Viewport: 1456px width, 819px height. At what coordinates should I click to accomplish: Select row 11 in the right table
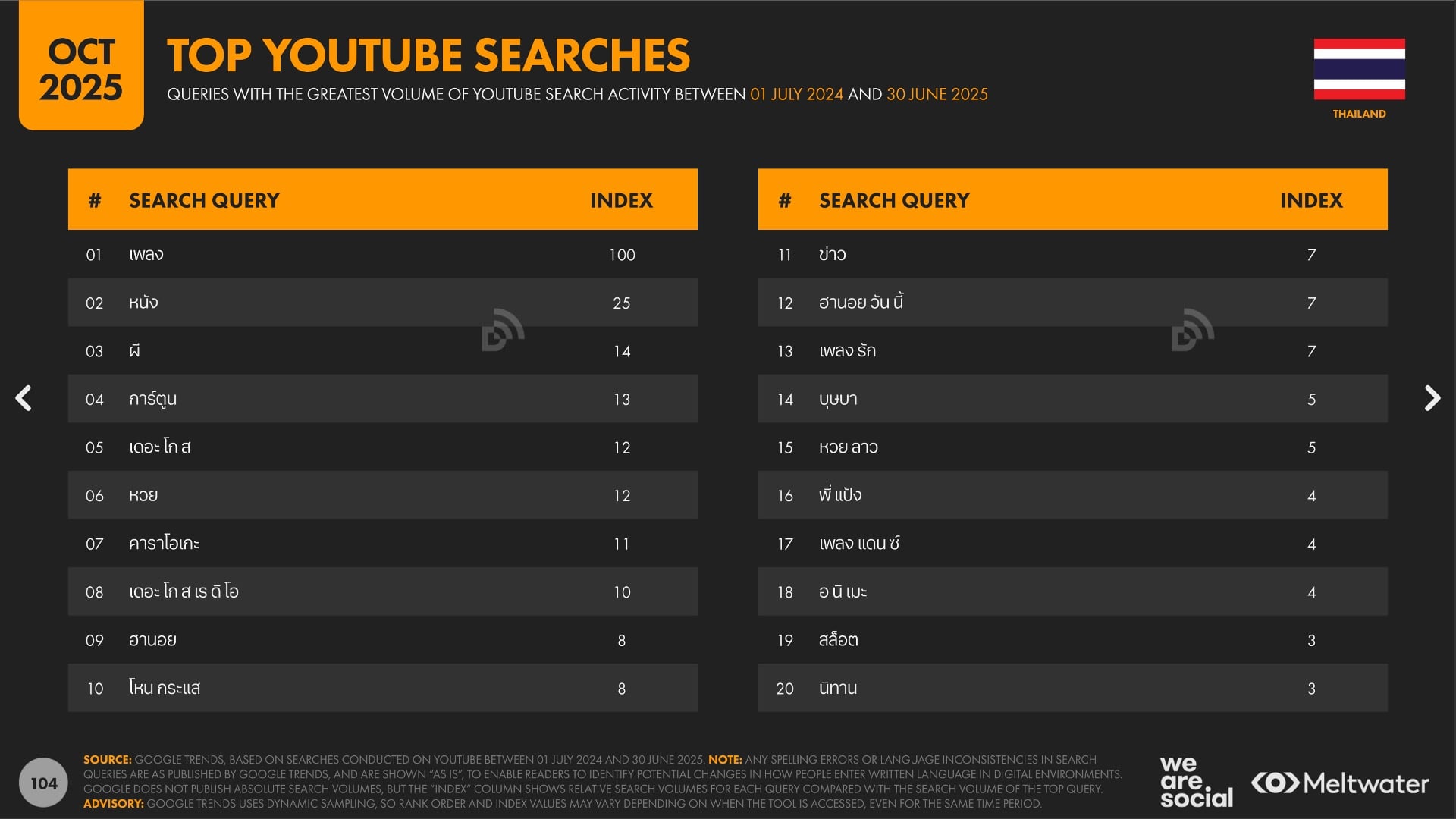[1072, 255]
